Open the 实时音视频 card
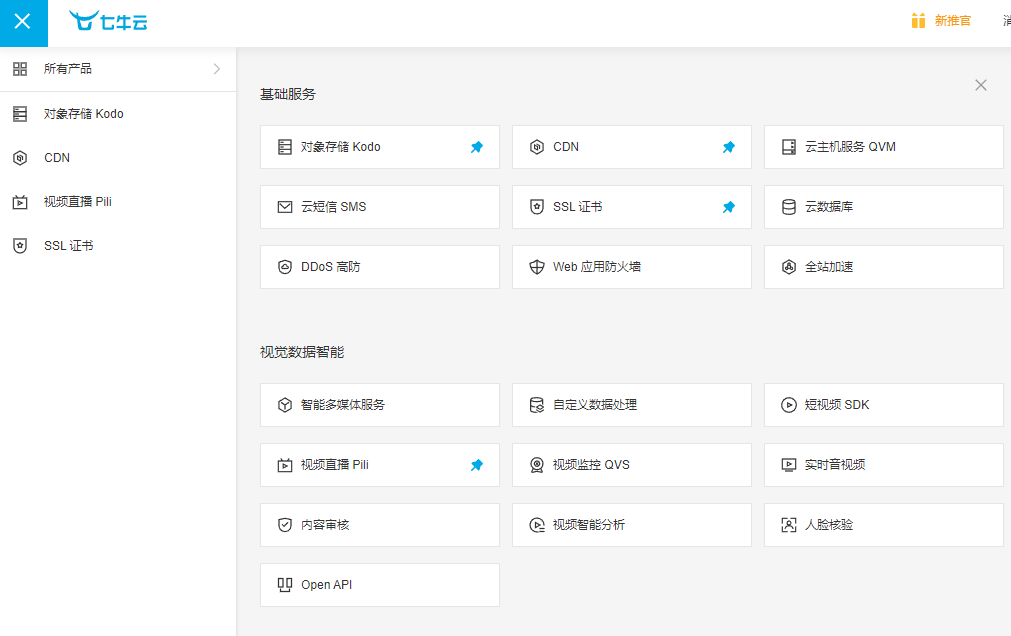1011x636 pixels. tap(884, 465)
